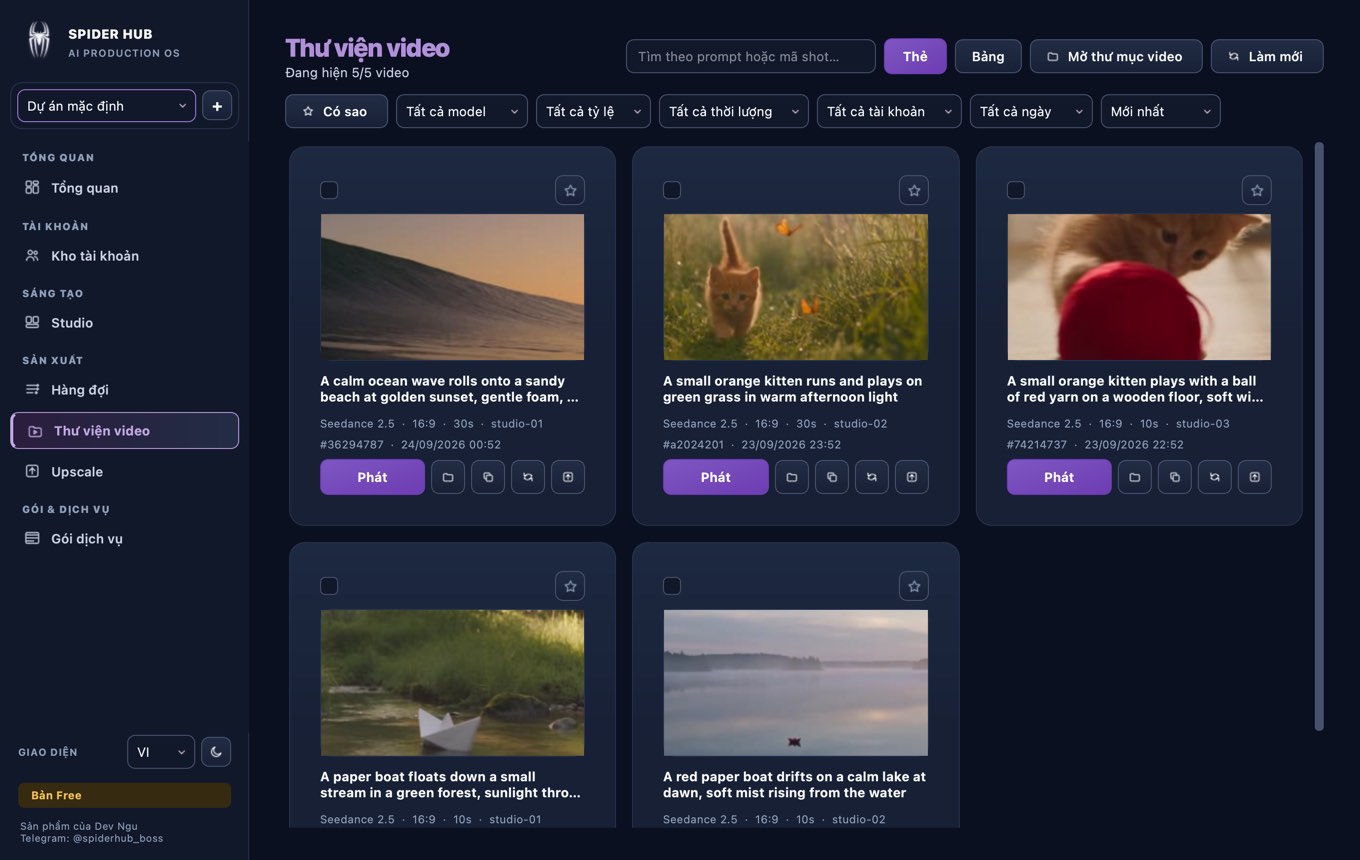
Task: Open the kitten on grass thumbnail
Action: [x=796, y=287]
